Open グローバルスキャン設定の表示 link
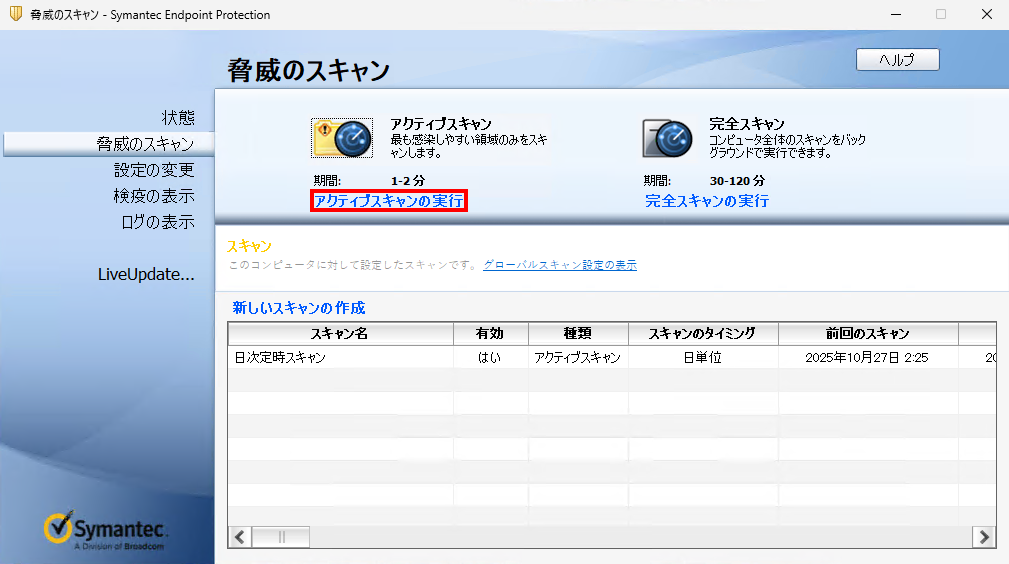 point(559,265)
